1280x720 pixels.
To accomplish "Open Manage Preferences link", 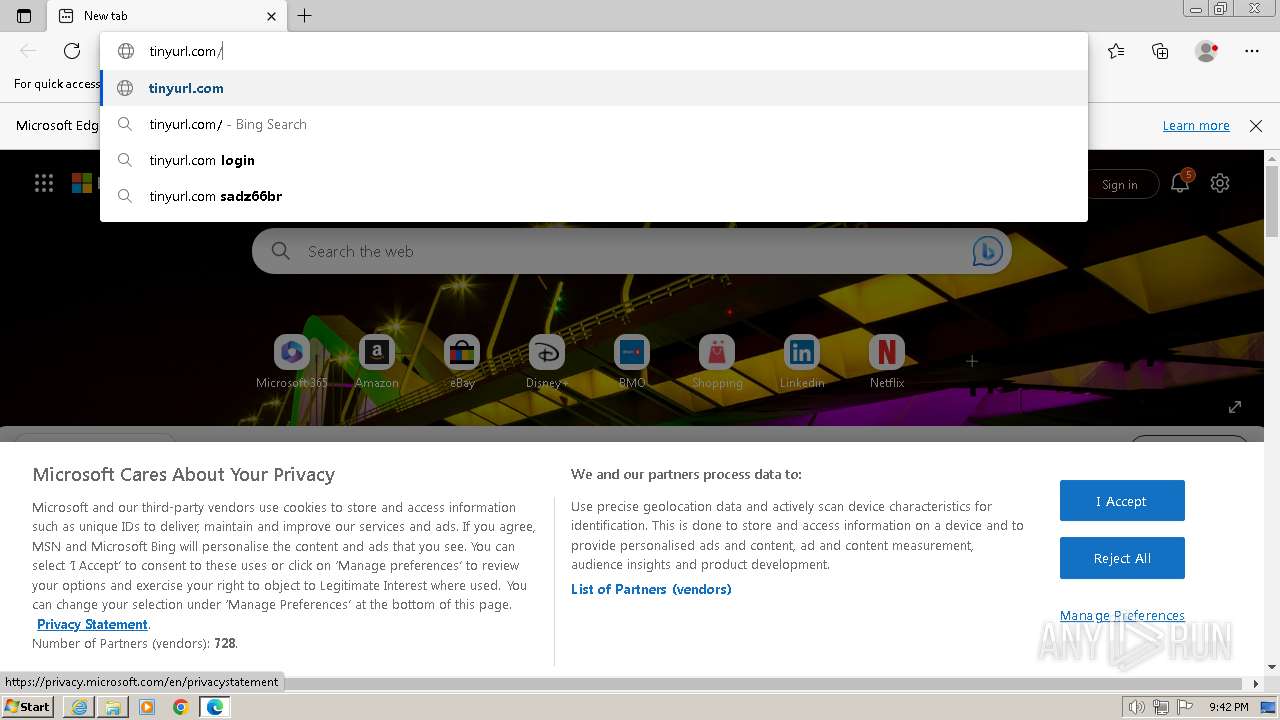I will [1122, 615].
